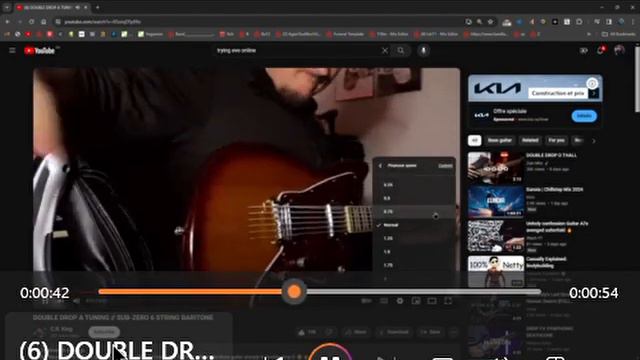This screenshot has width=640, height=360.
Task: Reload the page with browser refresh icon
Action: 31,22
